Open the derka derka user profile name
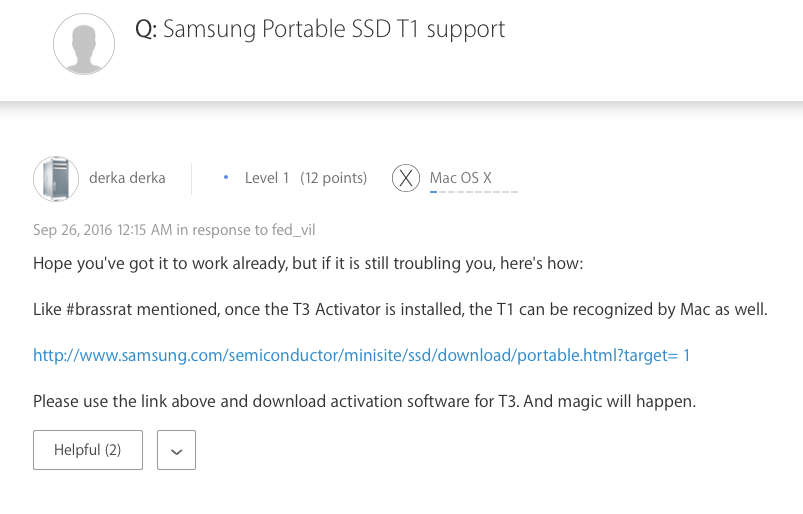 (127, 178)
